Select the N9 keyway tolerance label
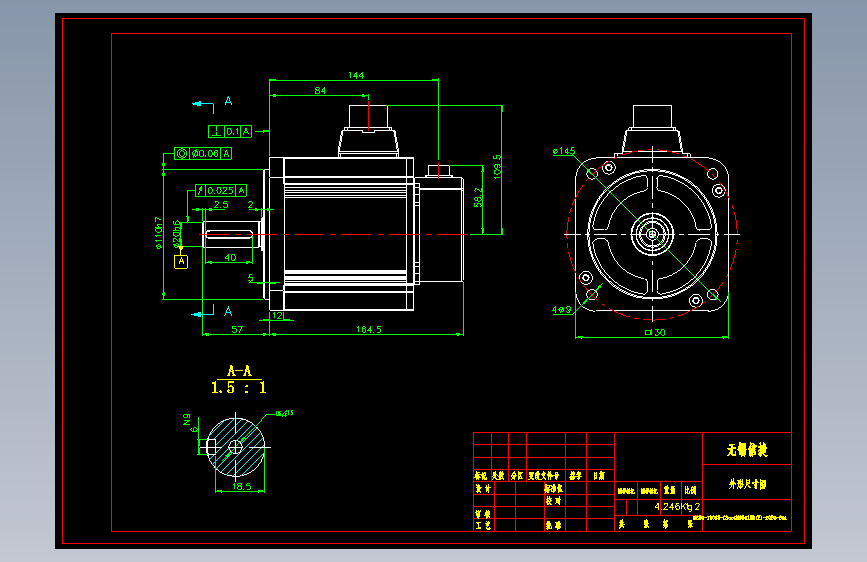This screenshot has width=867, height=562. pos(187,419)
